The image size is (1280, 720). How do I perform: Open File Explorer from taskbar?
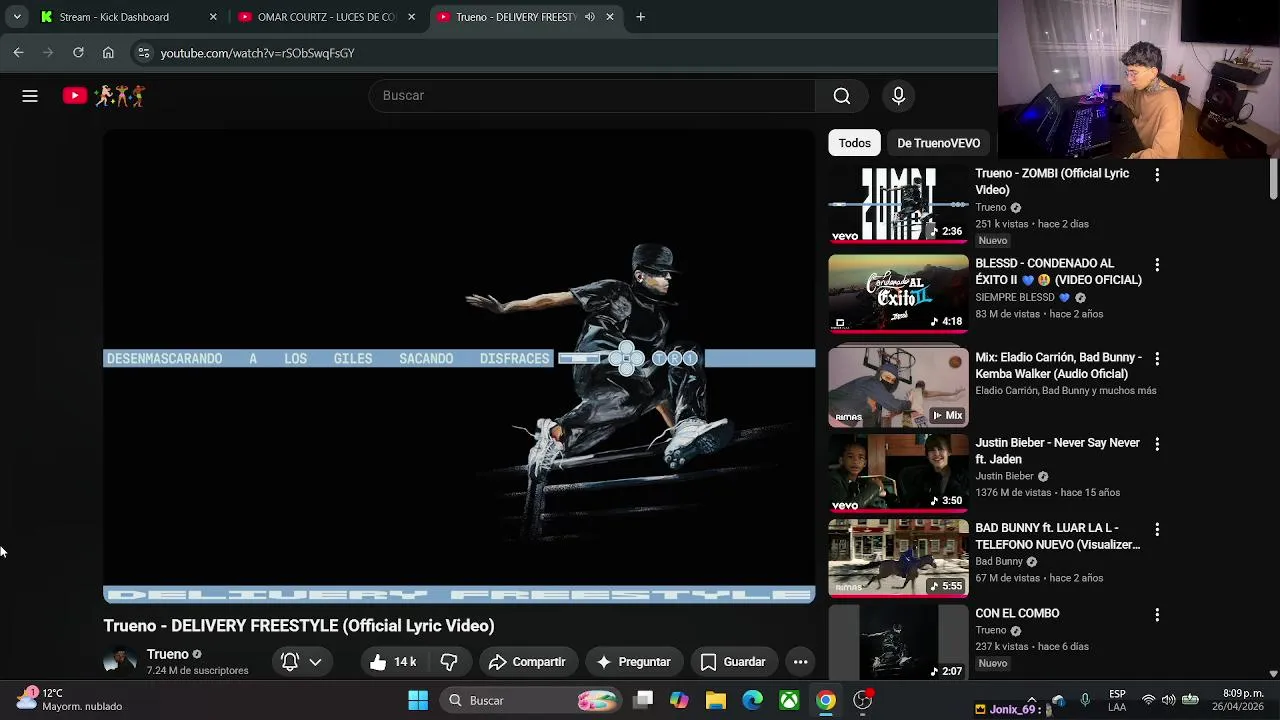pos(716,700)
